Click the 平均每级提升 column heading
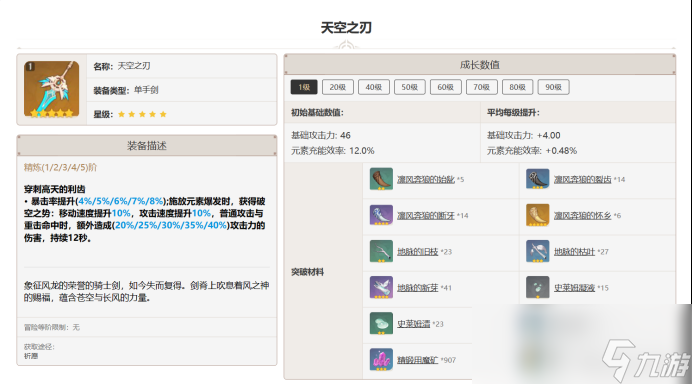 (513, 113)
